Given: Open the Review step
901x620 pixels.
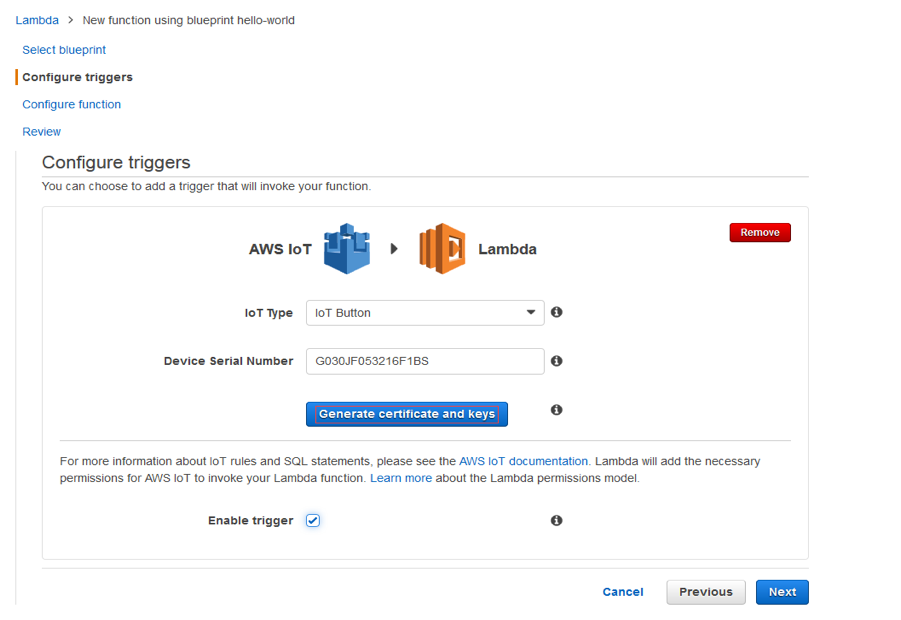Looking at the screenshot, I should click(x=41, y=131).
